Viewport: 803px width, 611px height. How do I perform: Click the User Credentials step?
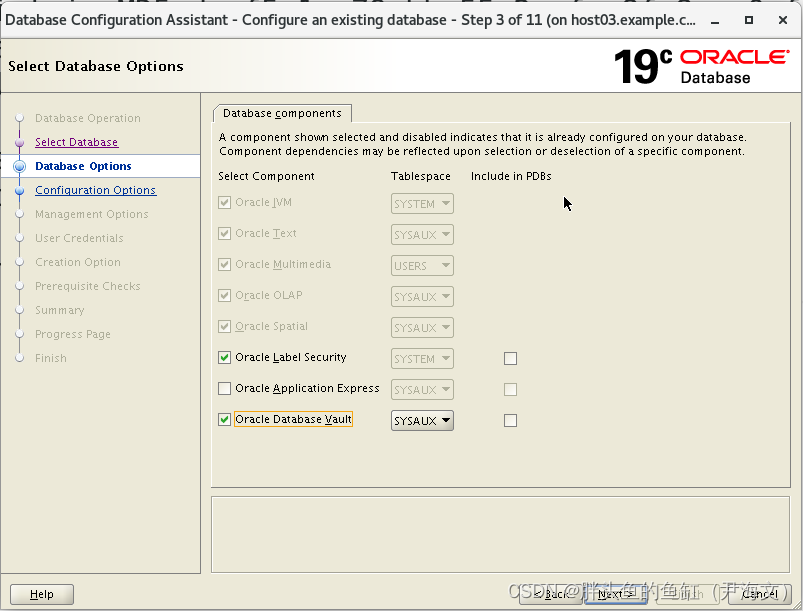[x=79, y=238]
